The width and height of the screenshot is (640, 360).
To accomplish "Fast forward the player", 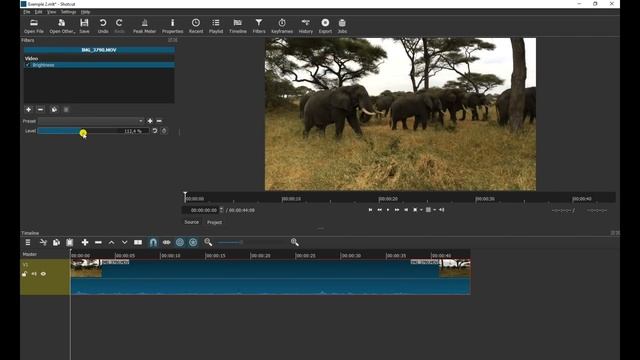I will point(397,210).
